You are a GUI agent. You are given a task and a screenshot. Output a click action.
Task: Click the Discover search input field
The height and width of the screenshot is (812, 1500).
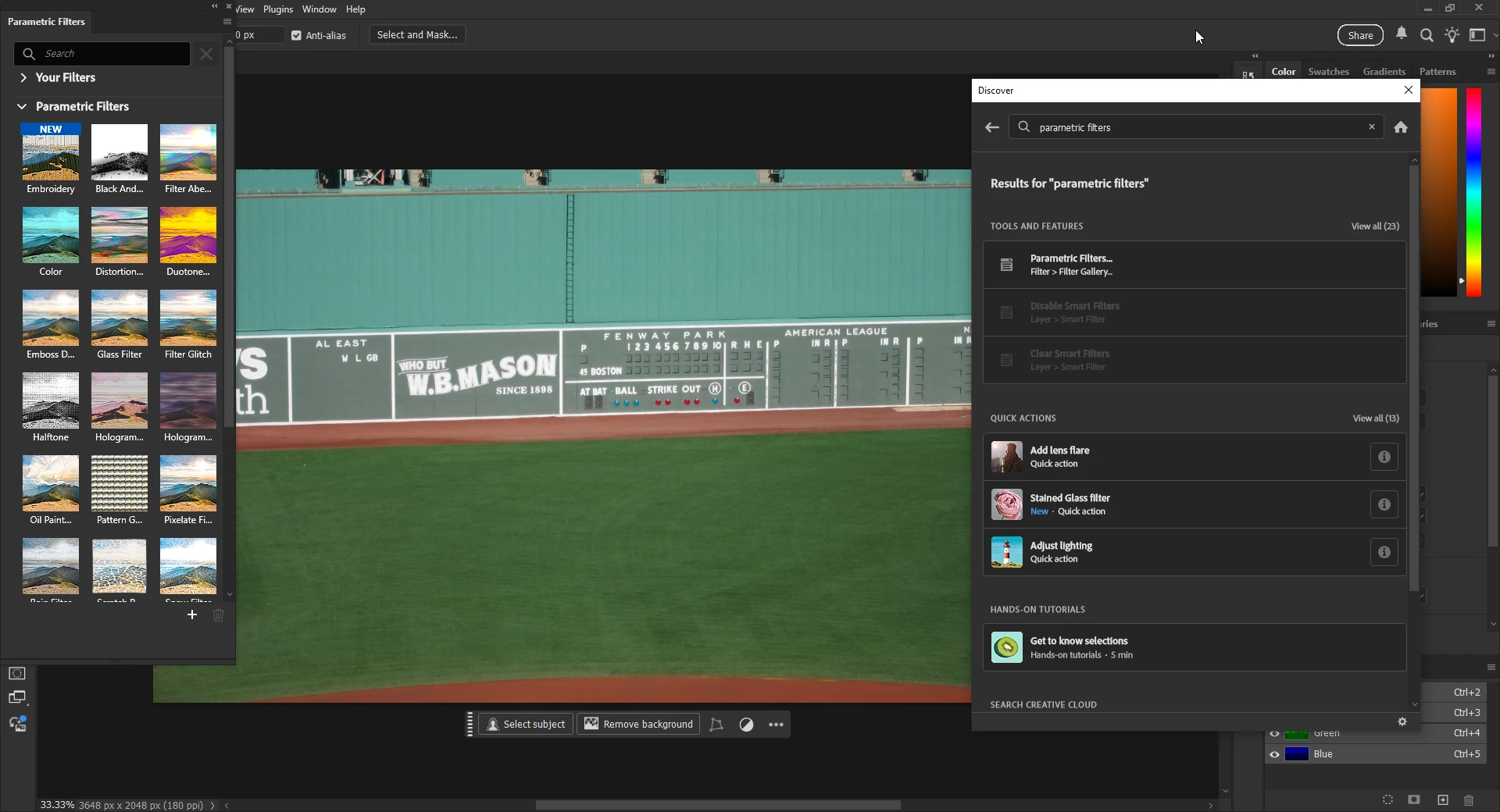(1195, 127)
